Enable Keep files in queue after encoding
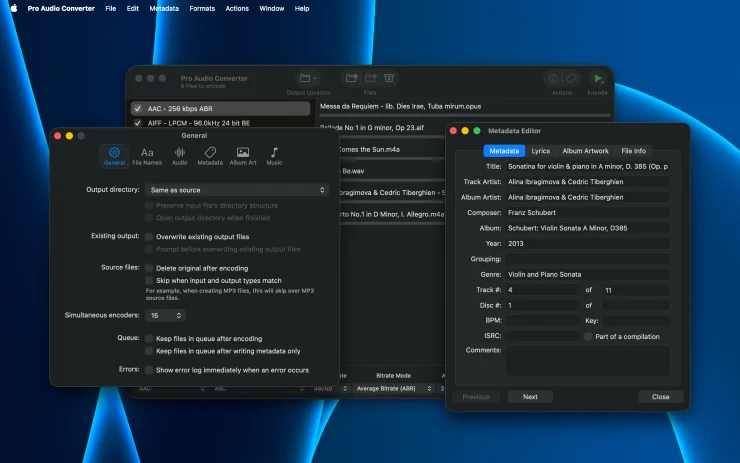Viewport: 740px width, 463px height. point(149,338)
